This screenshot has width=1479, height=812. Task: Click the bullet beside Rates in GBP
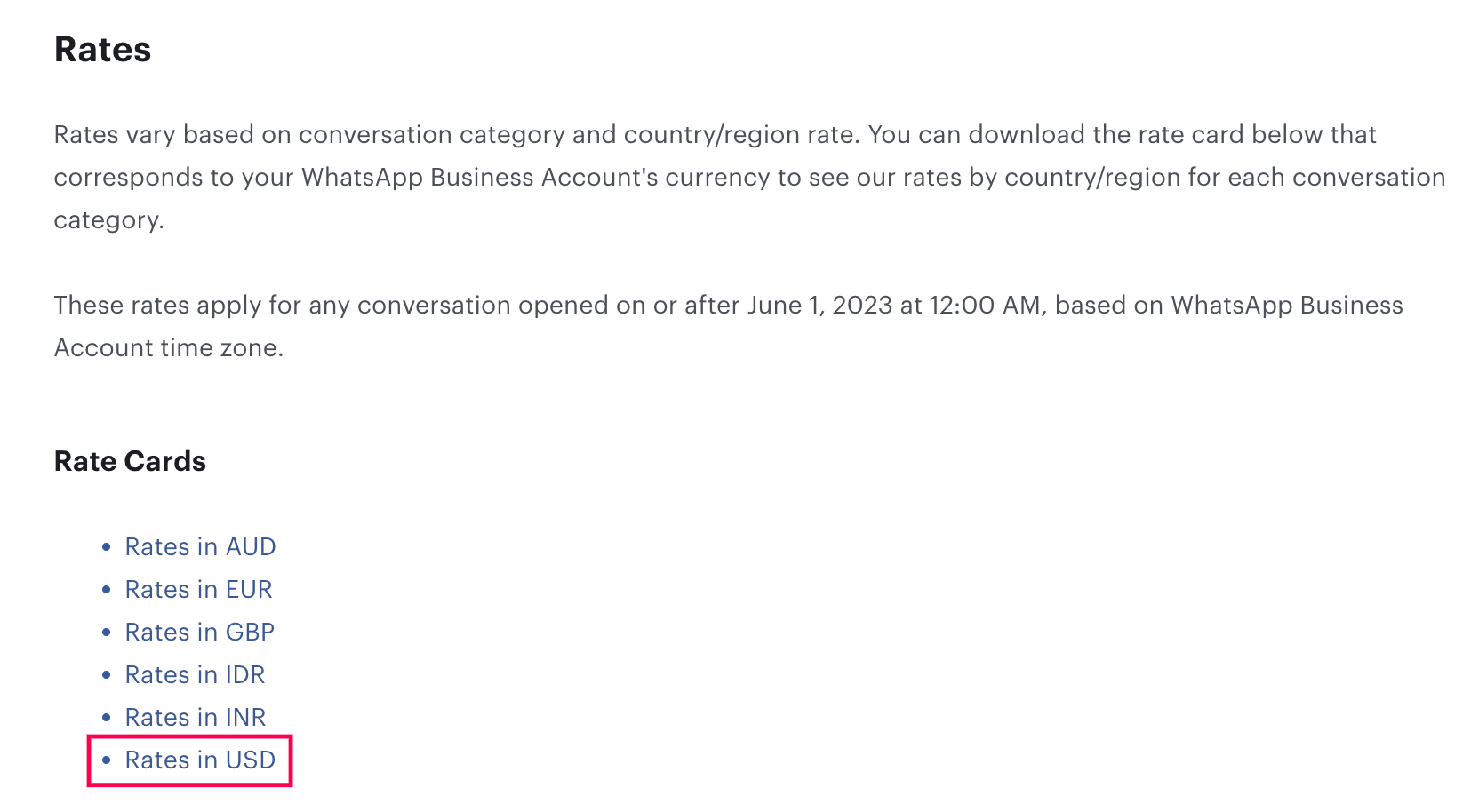pos(107,632)
